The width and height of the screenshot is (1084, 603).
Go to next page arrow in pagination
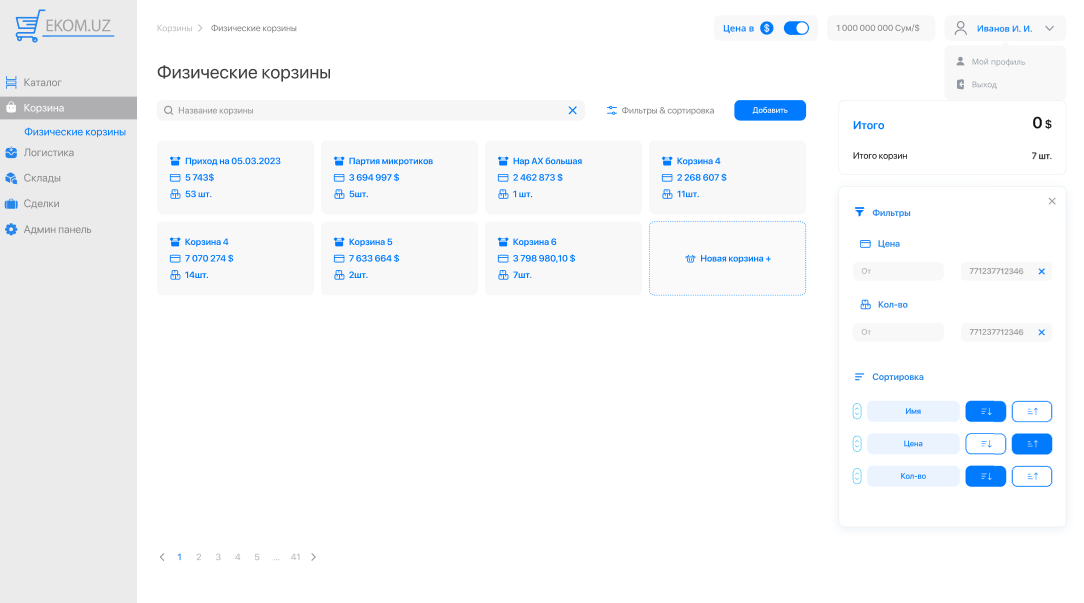(313, 557)
